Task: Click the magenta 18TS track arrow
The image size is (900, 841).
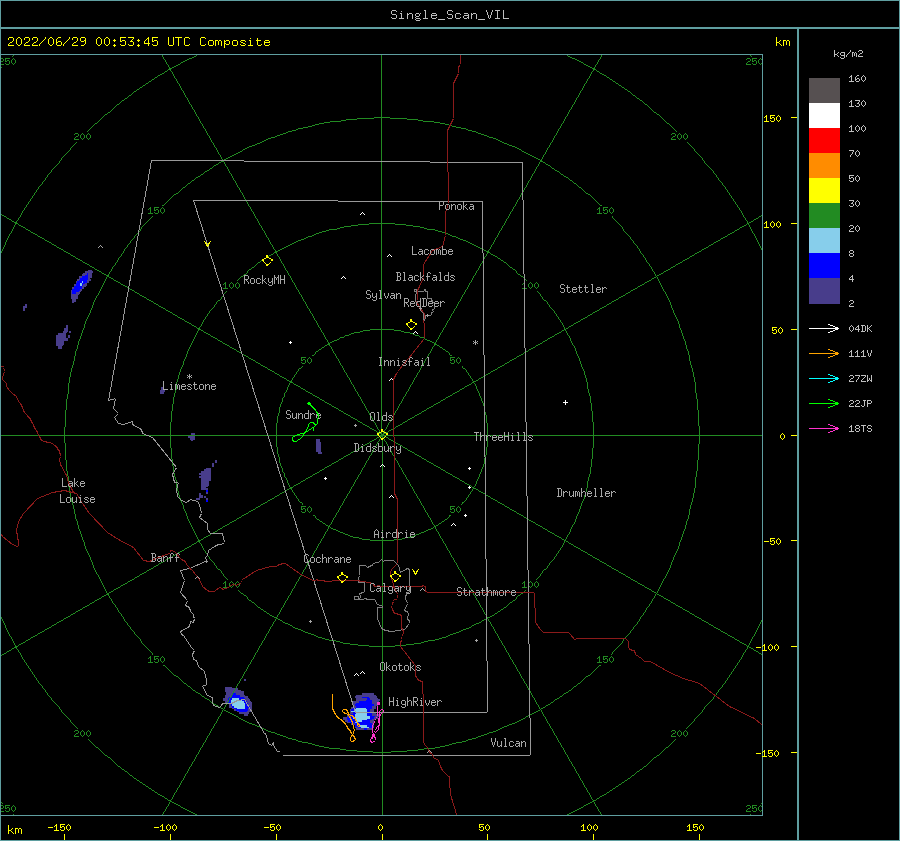Action: (824, 428)
